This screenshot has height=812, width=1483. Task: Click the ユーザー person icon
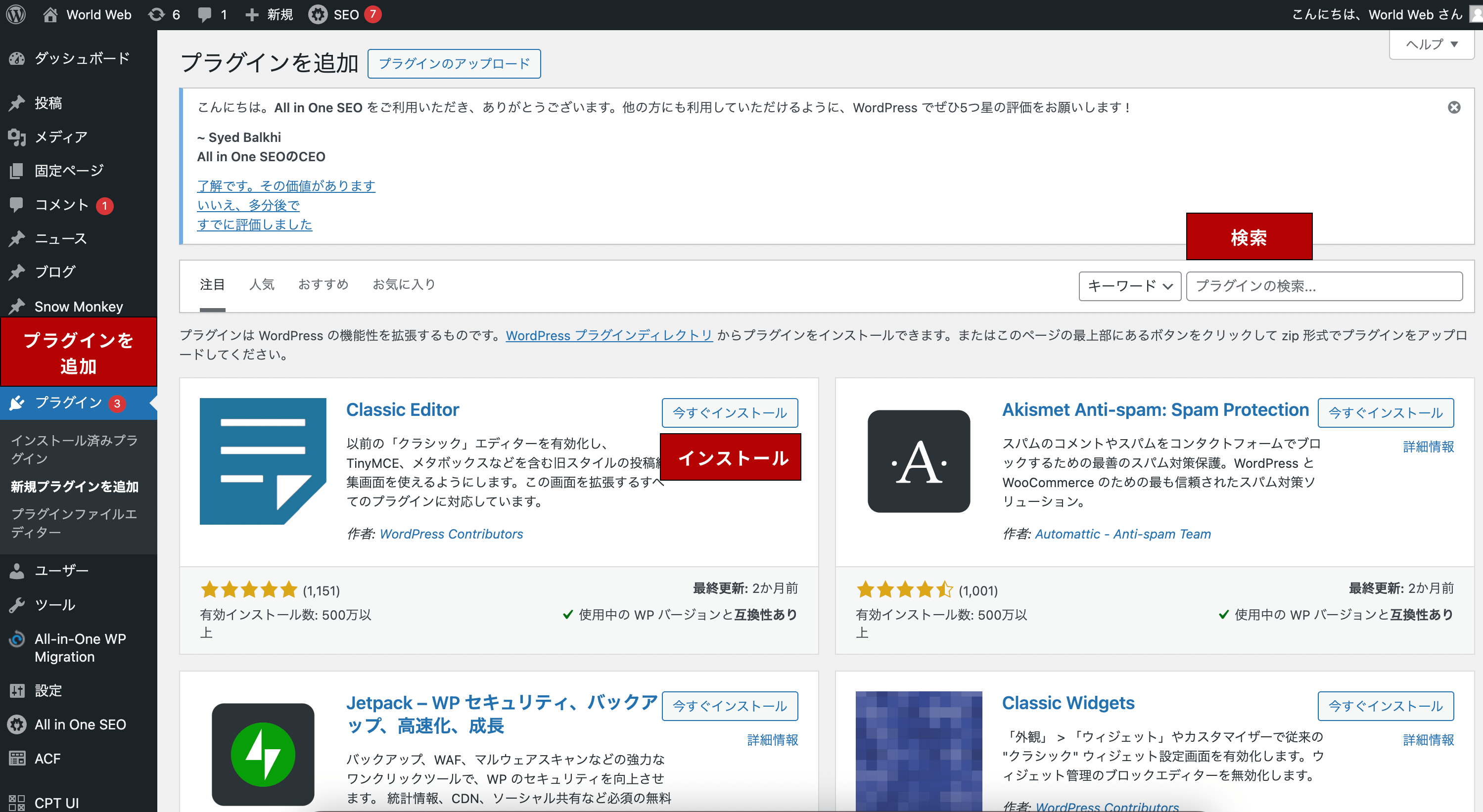(x=17, y=570)
